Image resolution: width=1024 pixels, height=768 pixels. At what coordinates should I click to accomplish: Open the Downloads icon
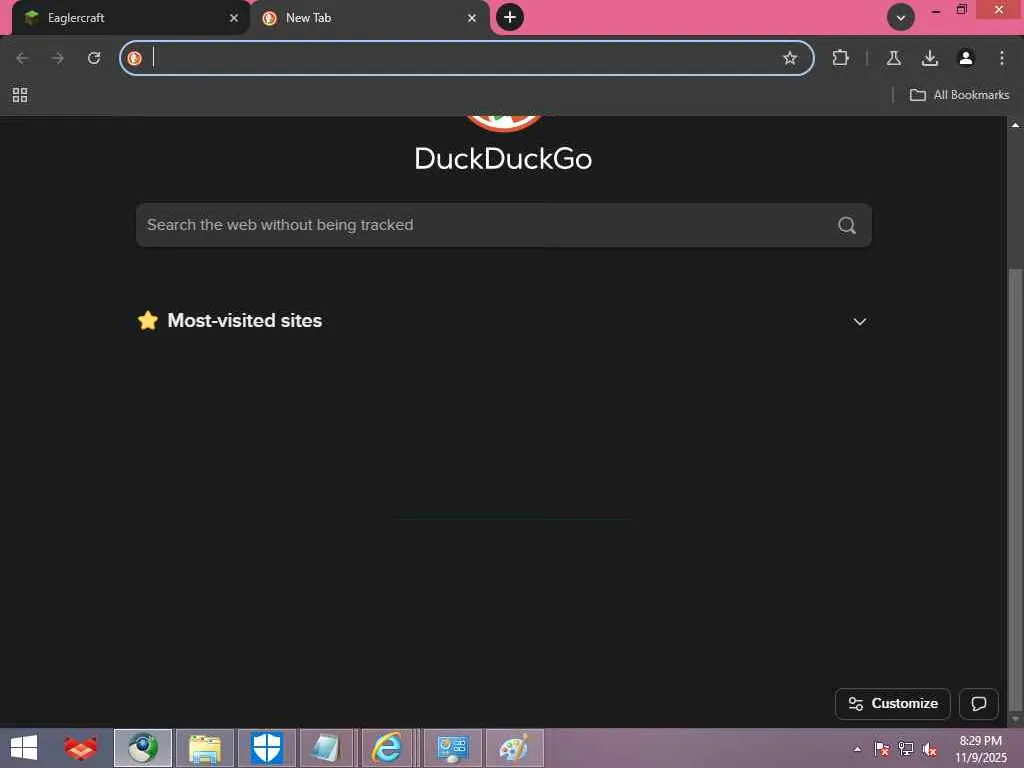click(x=929, y=58)
